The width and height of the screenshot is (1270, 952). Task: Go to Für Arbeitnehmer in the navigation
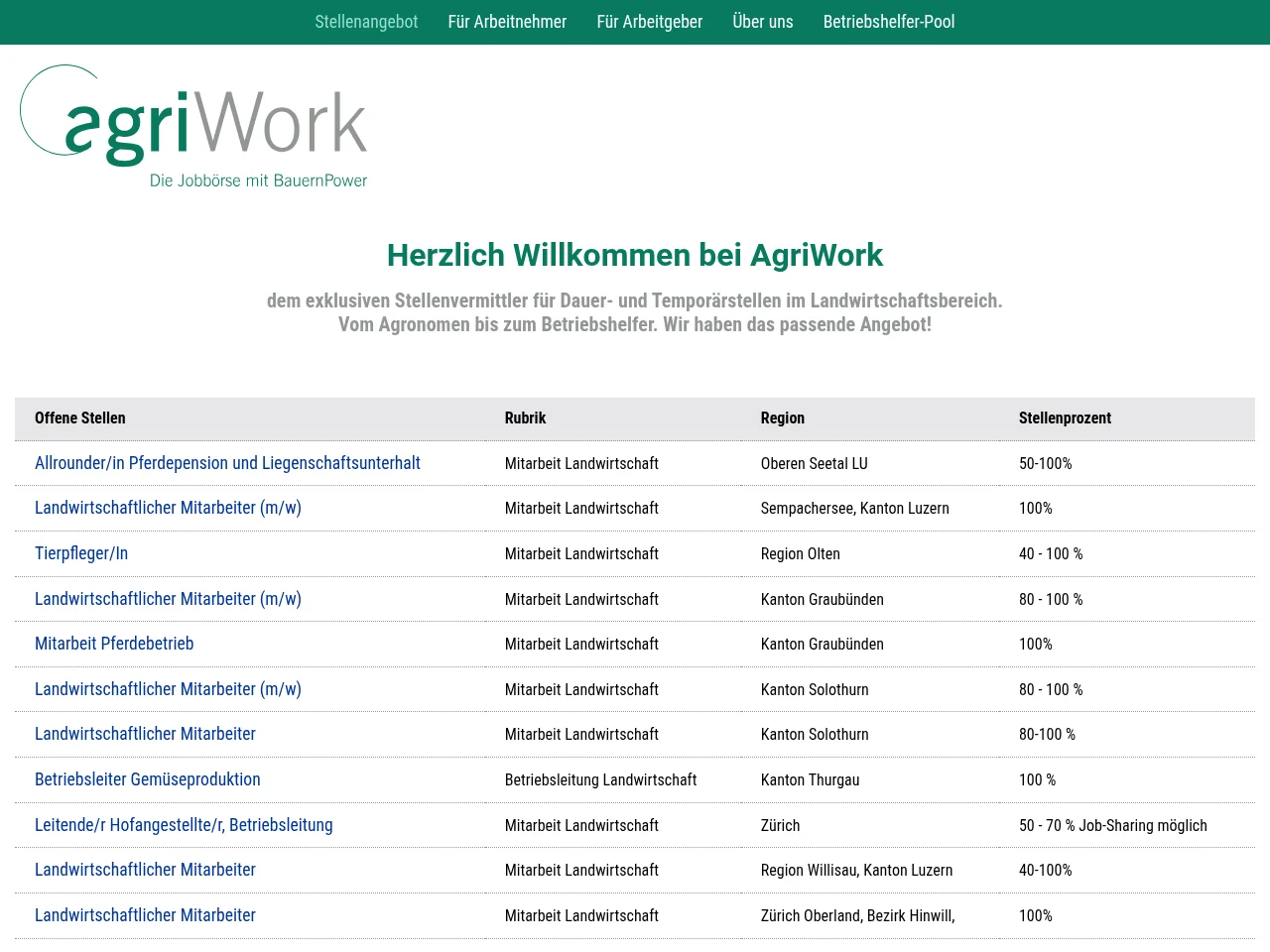pyautogui.click(x=507, y=22)
